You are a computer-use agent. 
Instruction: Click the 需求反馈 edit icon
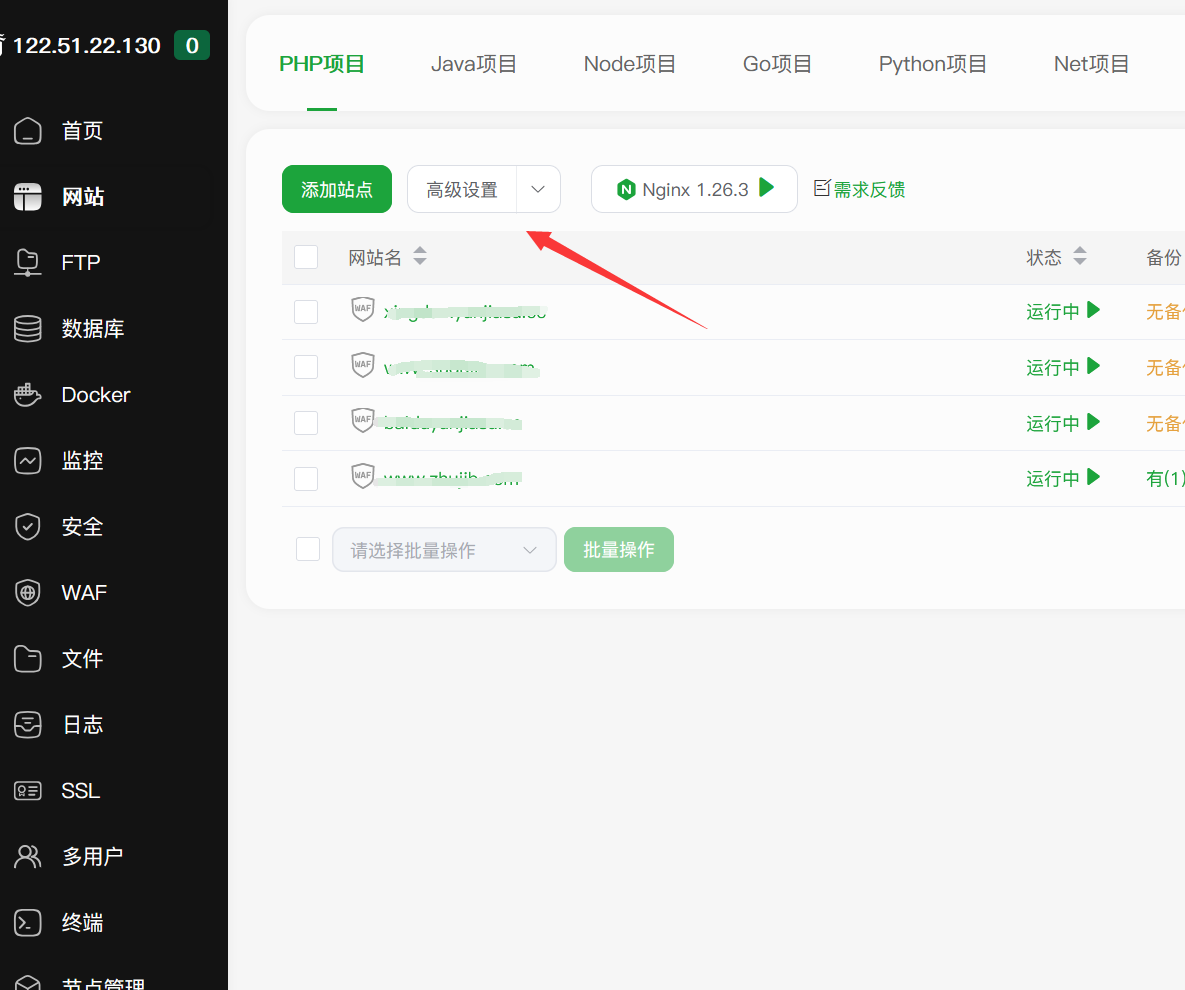pyautogui.click(x=821, y=188)
